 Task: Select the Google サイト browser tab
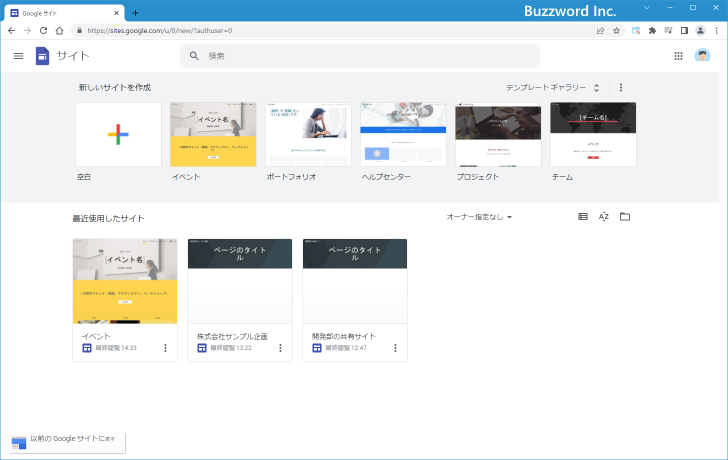click(60, 13)
